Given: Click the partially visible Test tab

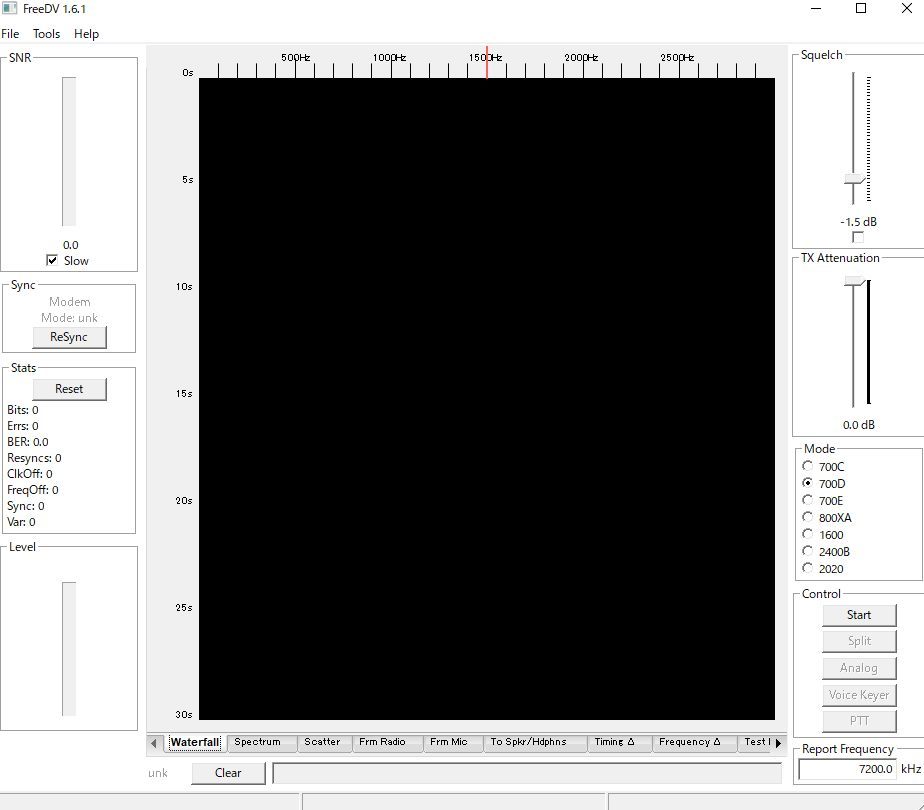Looking at the screenshot, I should point(757,742).
